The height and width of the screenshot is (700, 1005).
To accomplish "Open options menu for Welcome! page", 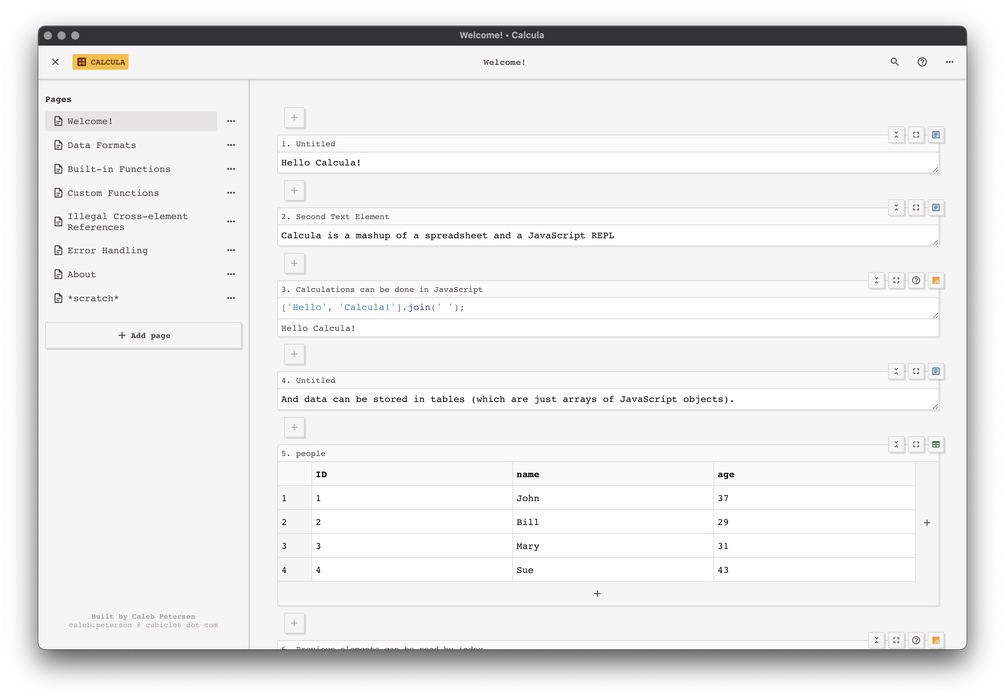I will (231, 121).
